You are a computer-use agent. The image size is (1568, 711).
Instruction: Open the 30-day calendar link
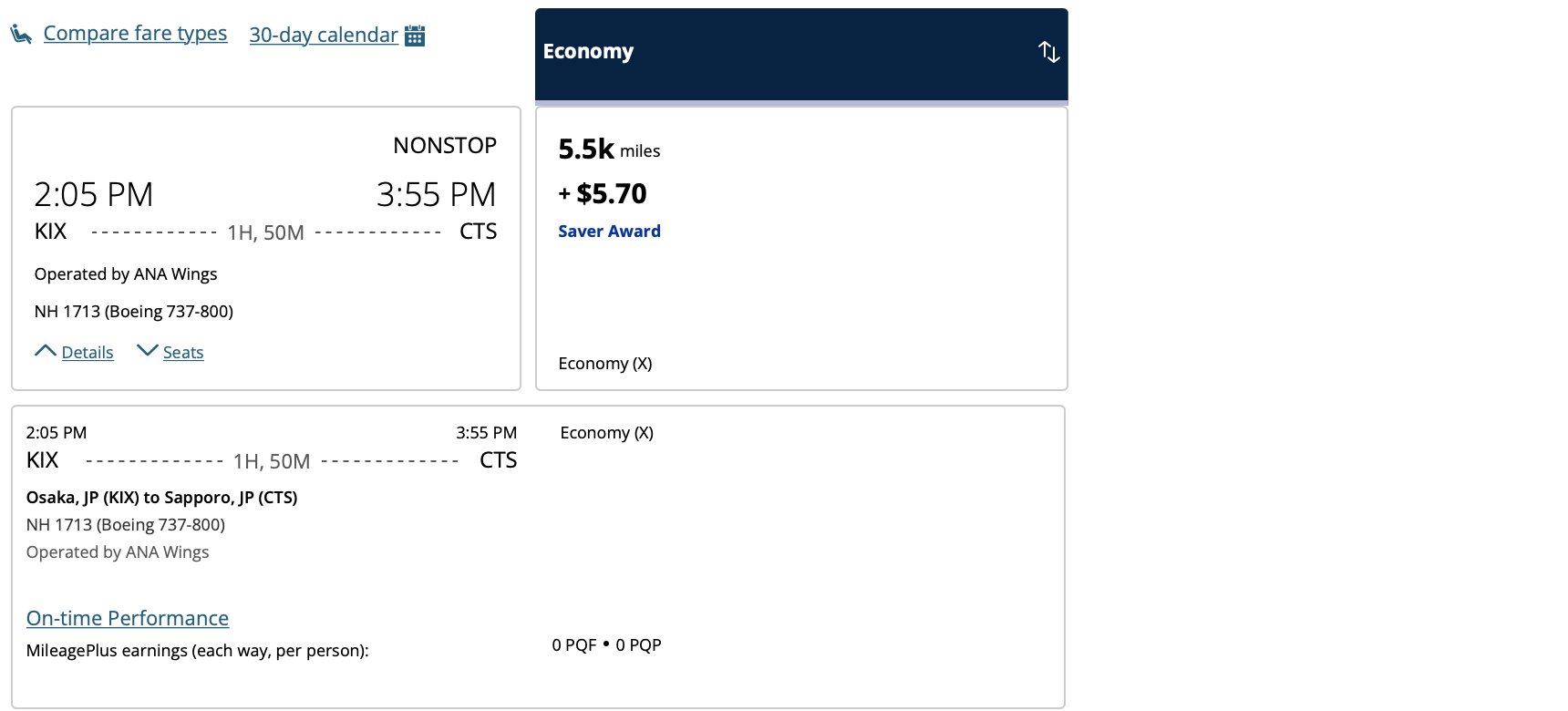pos(324,36)
